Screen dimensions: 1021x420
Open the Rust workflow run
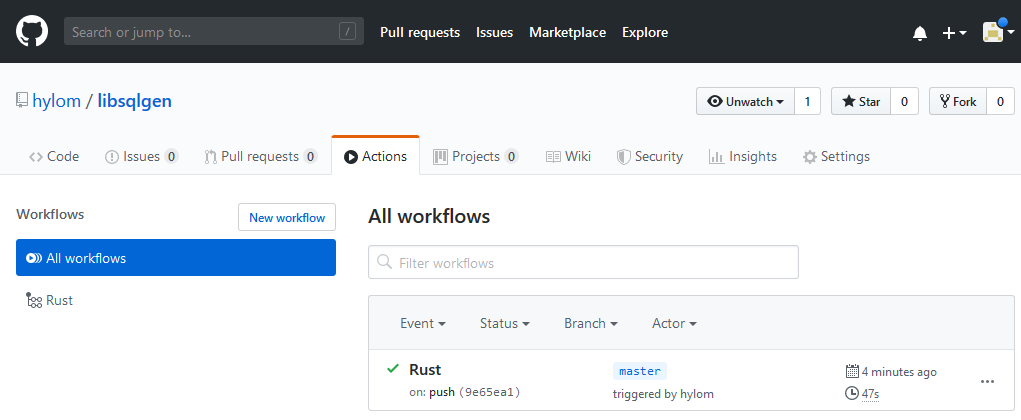click(425, 369)
